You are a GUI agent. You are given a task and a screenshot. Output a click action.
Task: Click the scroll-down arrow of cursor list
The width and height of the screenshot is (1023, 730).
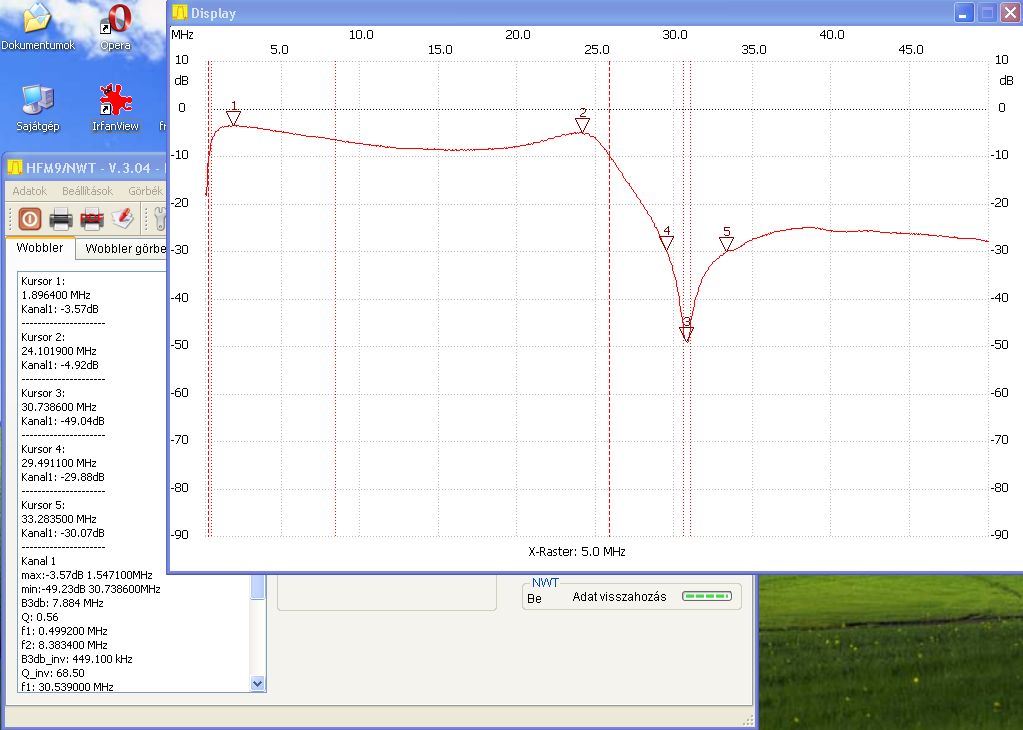[257, 683]
